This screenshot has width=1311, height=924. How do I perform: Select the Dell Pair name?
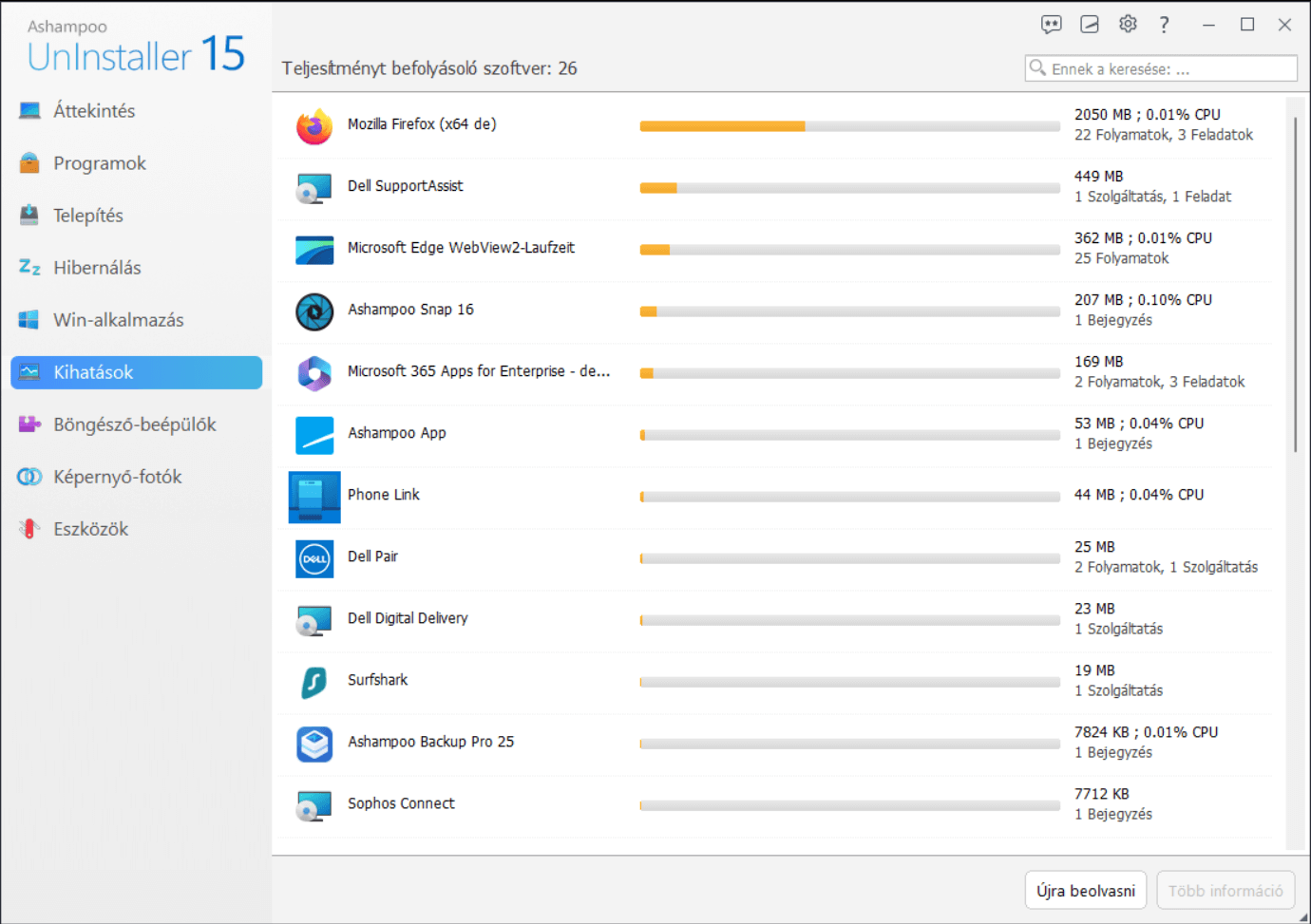coord(372,556)
